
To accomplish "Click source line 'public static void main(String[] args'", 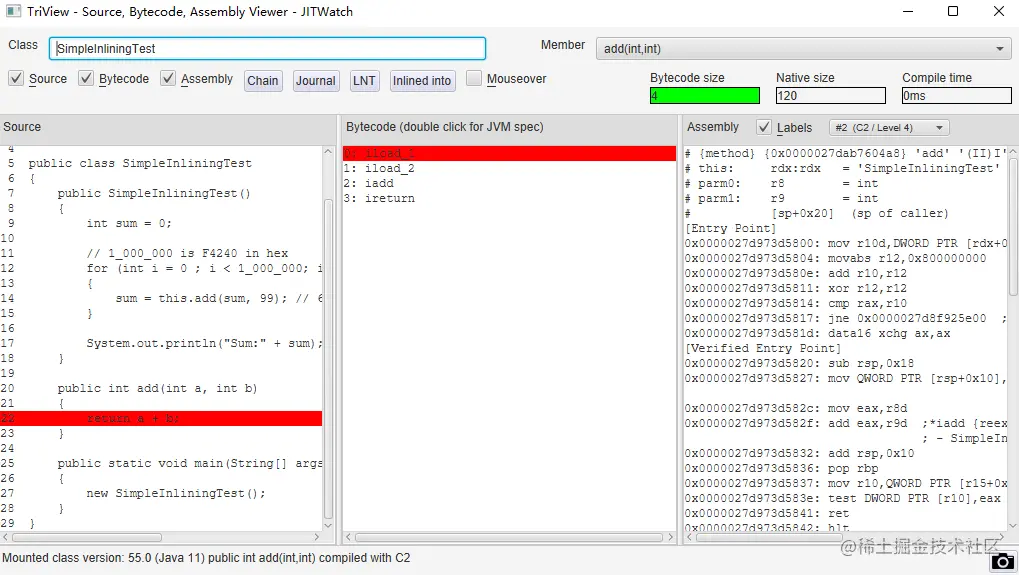I will tap(190, 463).
